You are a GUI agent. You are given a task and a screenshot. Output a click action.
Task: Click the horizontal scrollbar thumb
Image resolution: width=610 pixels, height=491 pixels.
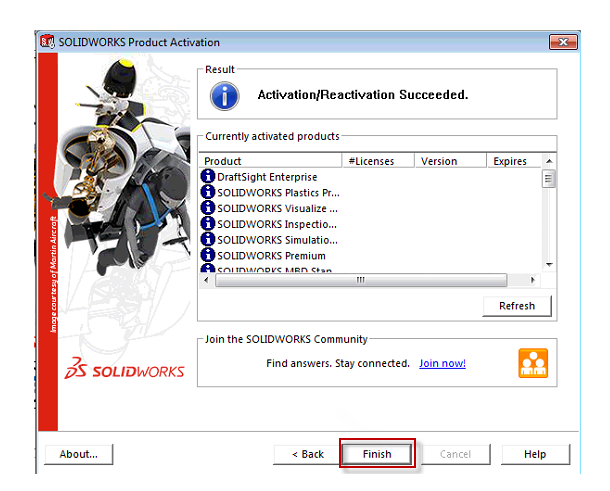(361, 280)
